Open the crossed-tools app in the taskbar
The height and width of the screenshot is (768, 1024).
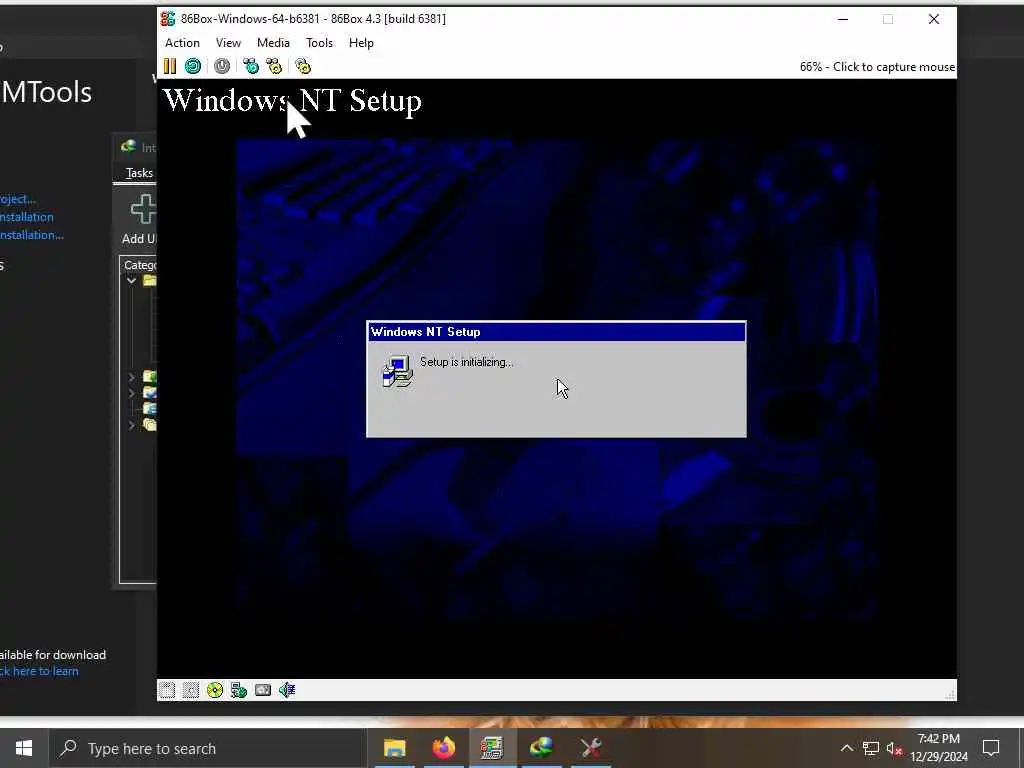tap(590, 748)
